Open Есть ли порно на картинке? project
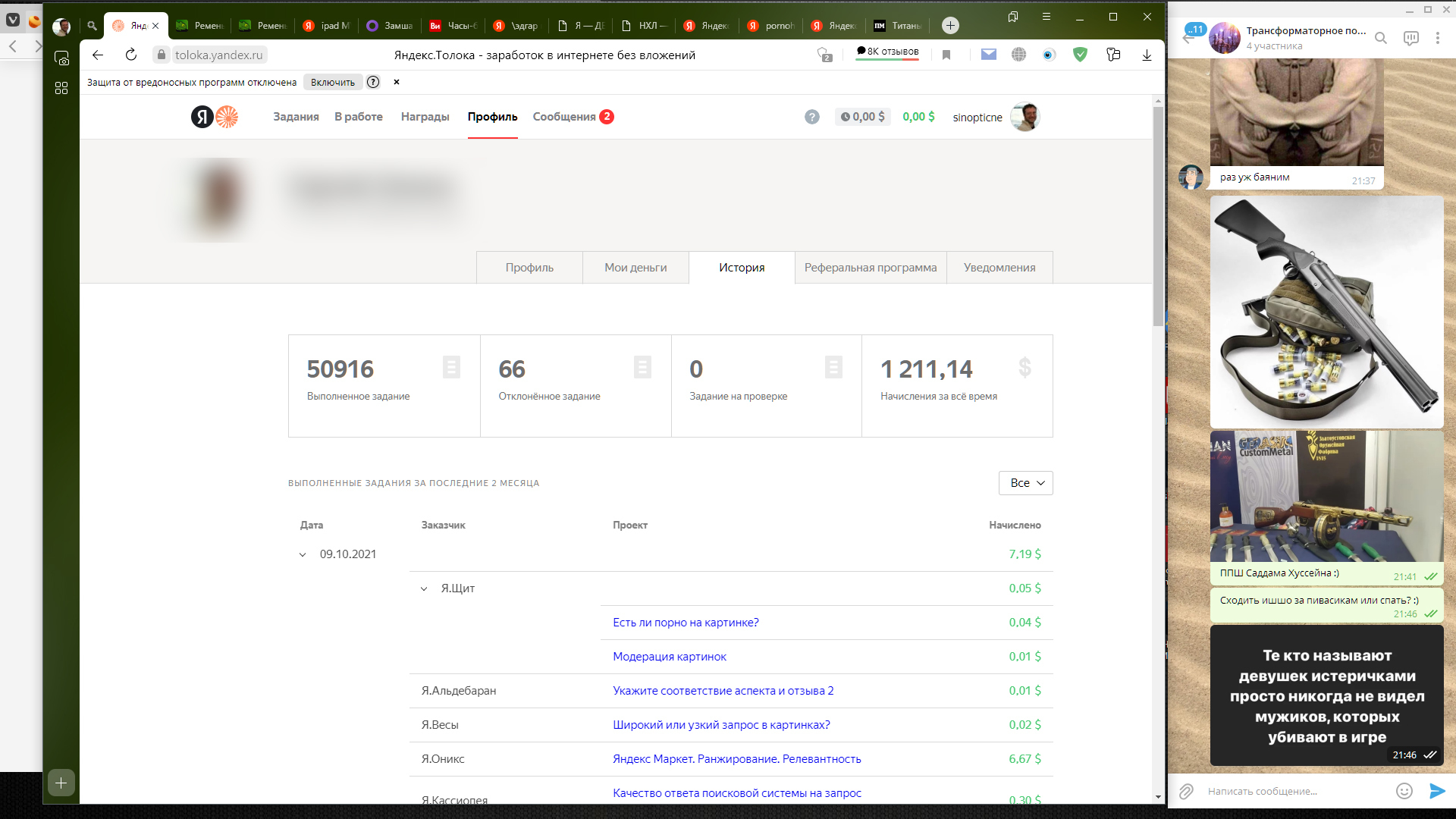Viewport: 1456px width, 819px height. tap(686, 623)
